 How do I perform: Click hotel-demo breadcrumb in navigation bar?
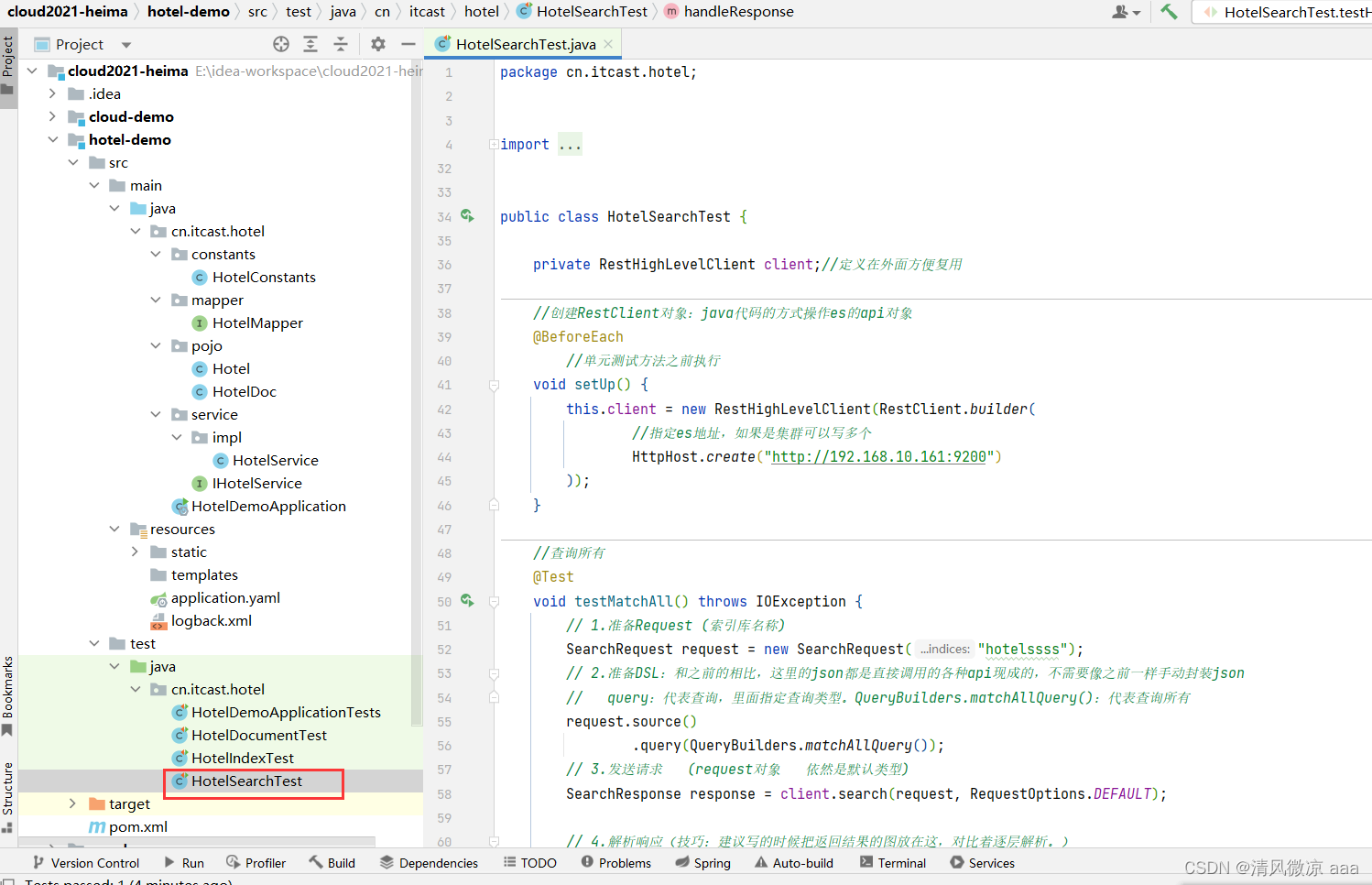coord(189,11)
